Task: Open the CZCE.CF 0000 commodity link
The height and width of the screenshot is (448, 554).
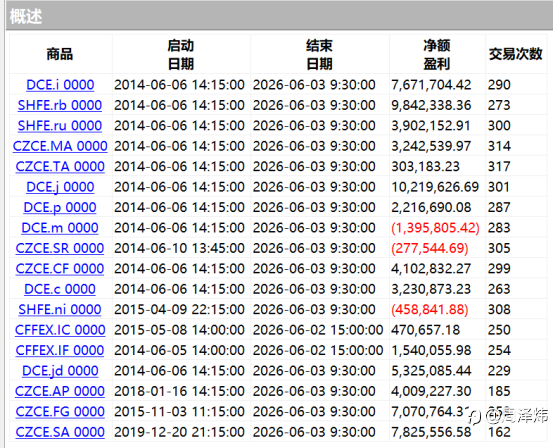Action: click(60, 269)
